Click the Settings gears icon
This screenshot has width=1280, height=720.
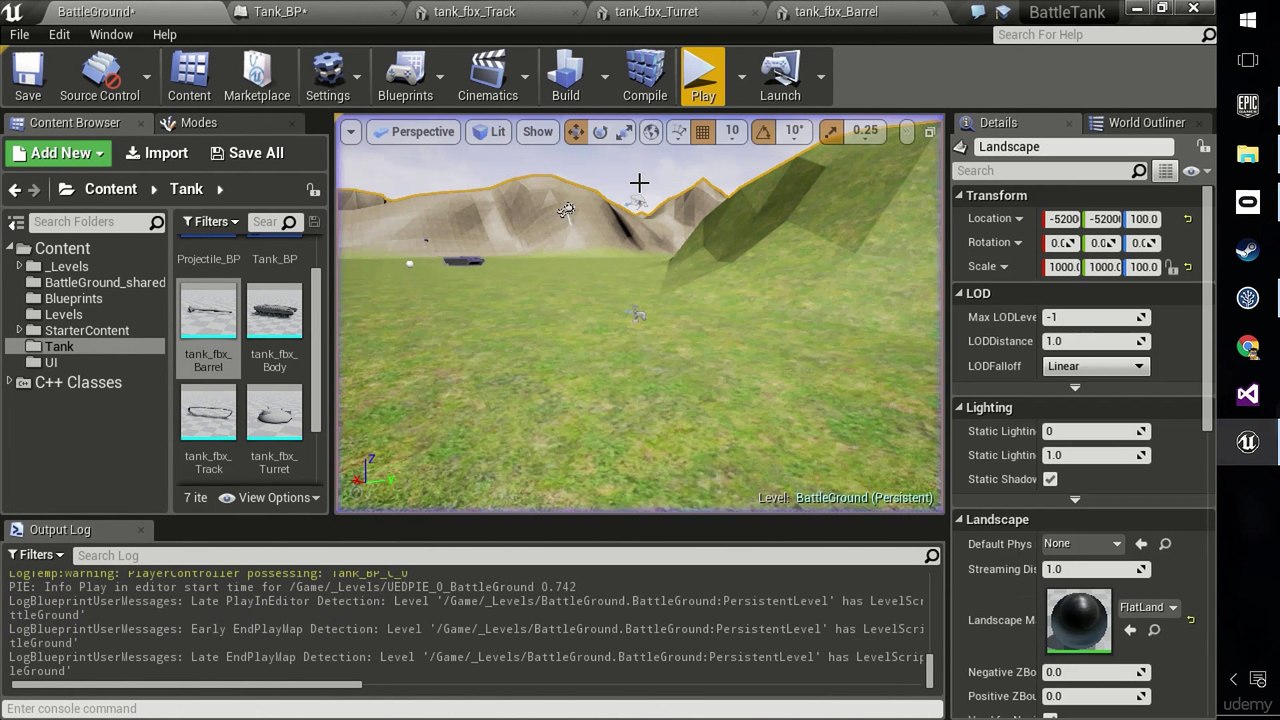[x=328, y=76]
